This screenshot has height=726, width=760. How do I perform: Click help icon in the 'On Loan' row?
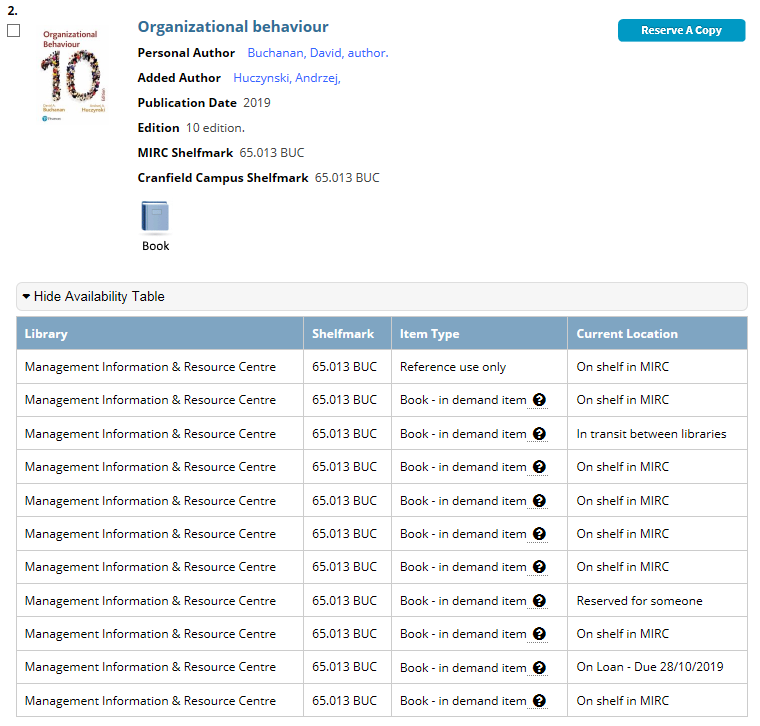pyautogui.click(x=539, y=668)
